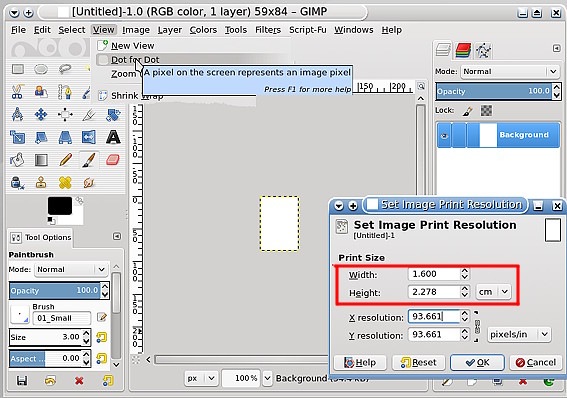Toggle zoom-on-resize icon above vertical scrollbar
Image resolution: width=567 pixels, height=398 pixels.
[421, 86]
